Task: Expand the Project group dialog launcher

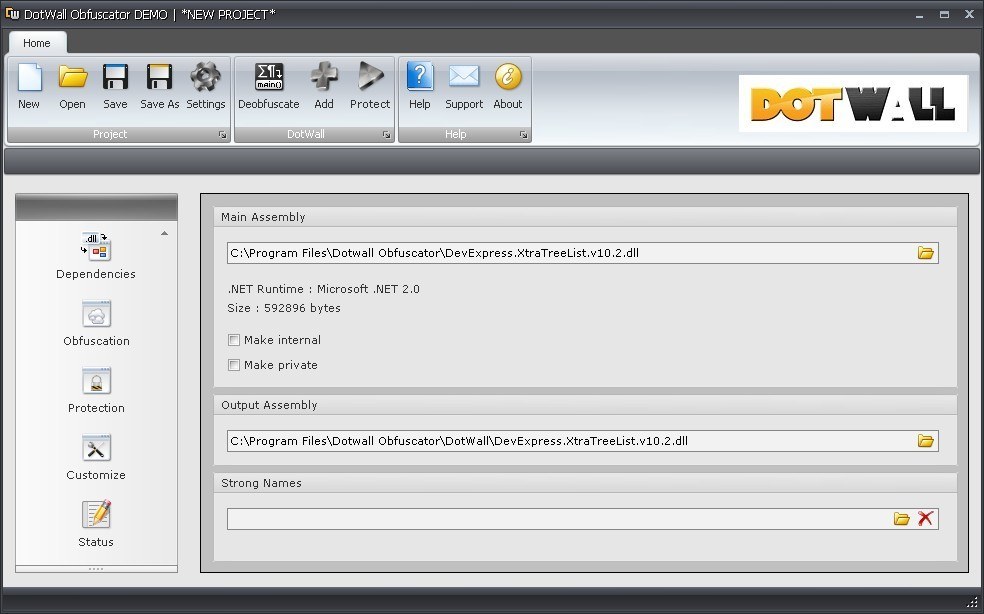Action: [x=222, y=134]
